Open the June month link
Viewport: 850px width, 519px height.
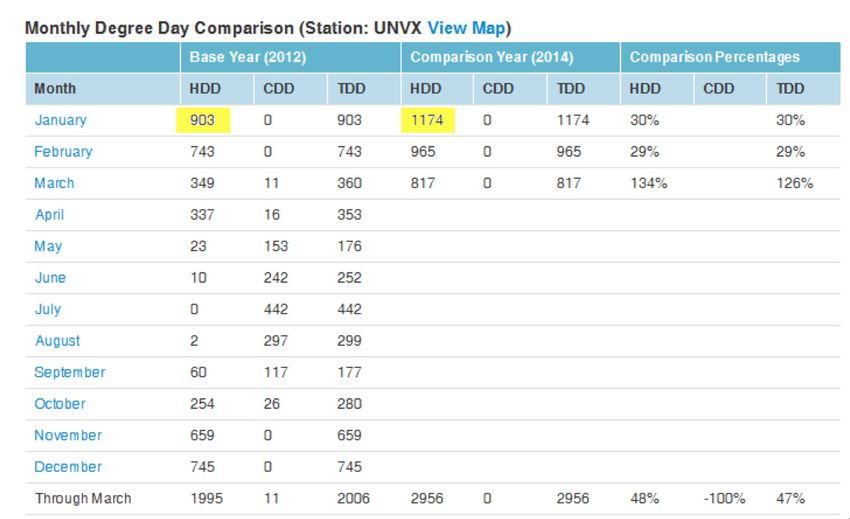click(x=50, y=278)
